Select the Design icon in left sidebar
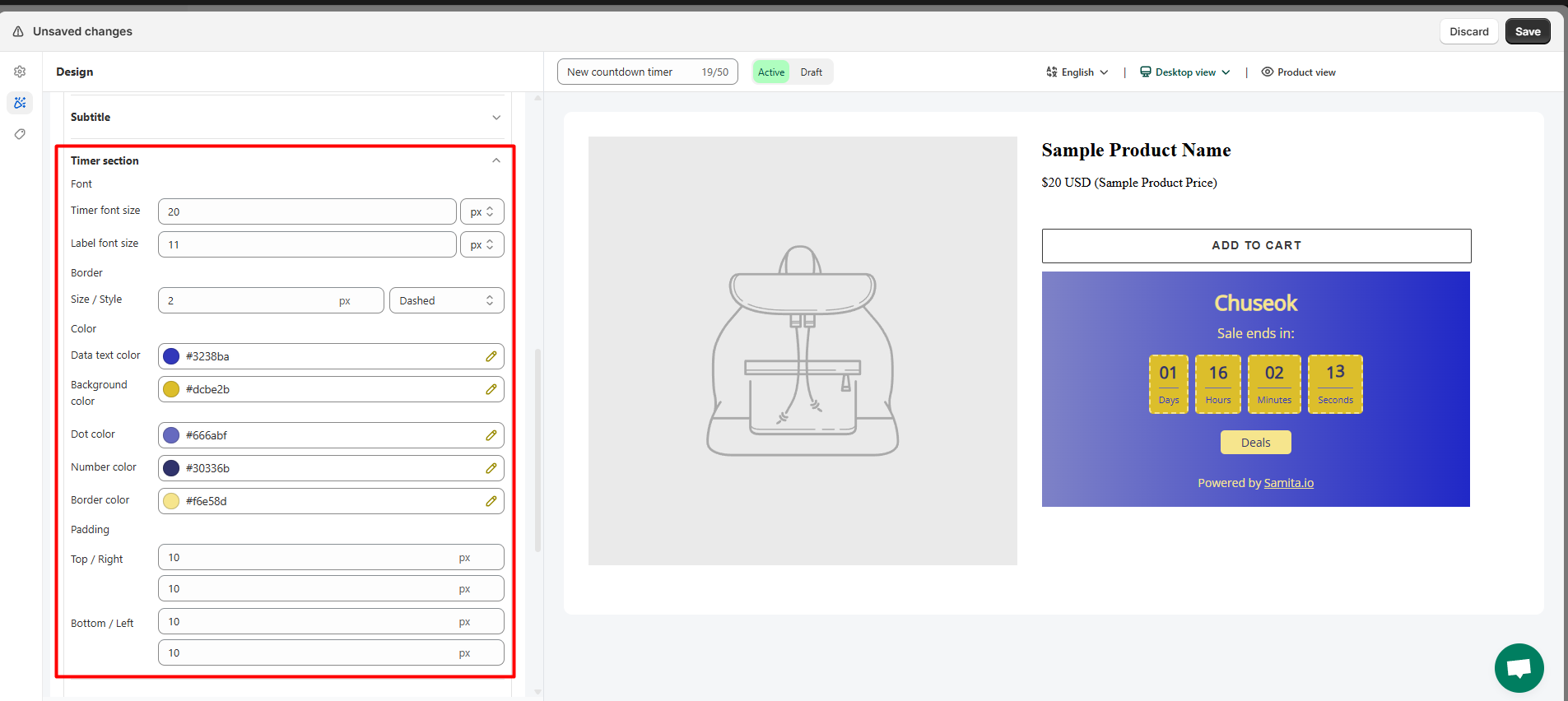This screenshot has width=1568, height=701. click(x=20, y=103)
